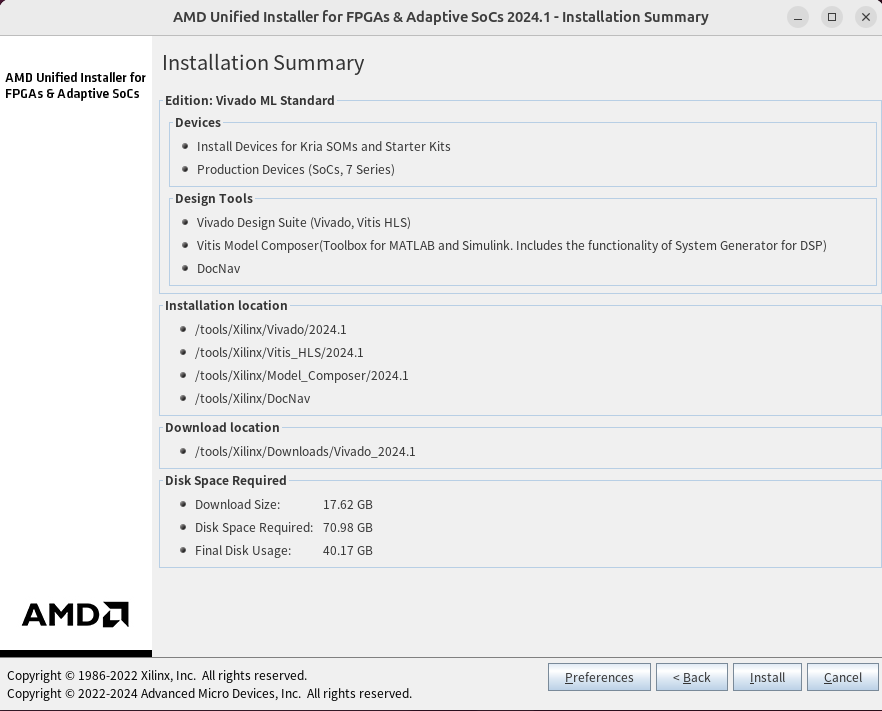Select Production Devices (SoCs, 7 Series) entry
882x711 pixels.
coord(295,169)
